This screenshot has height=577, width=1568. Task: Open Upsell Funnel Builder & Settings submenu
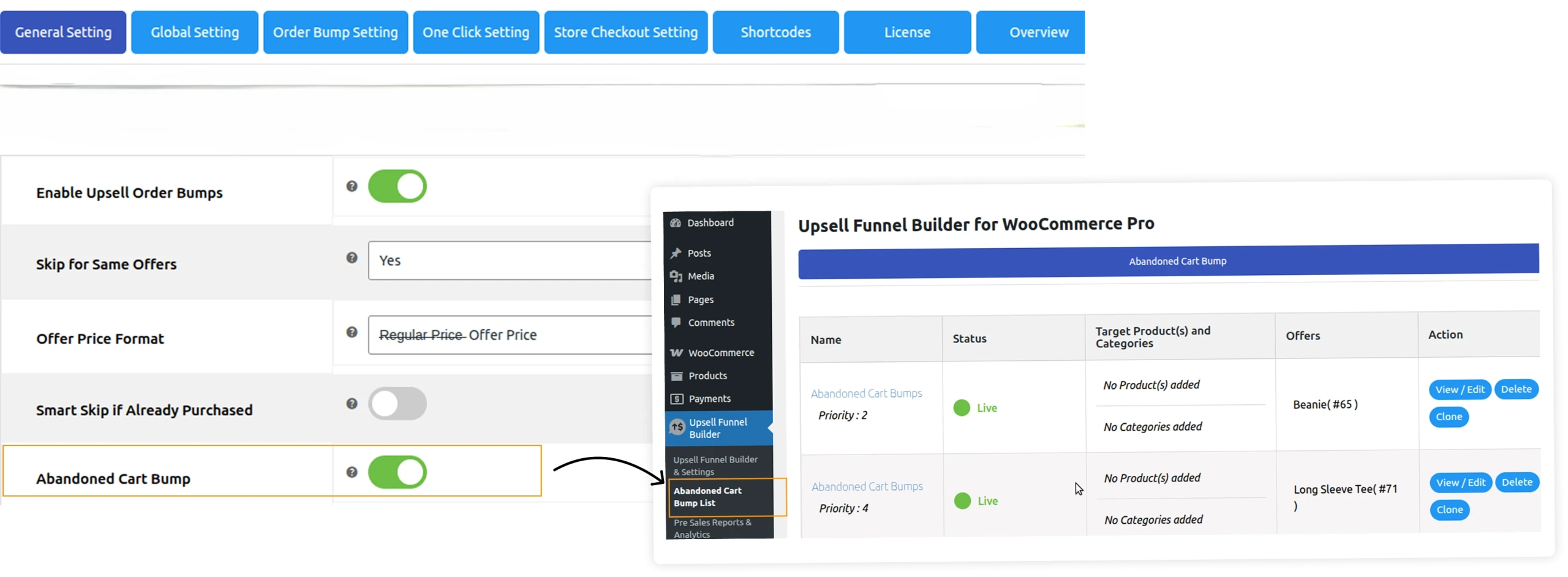click(x=715, y=466)
